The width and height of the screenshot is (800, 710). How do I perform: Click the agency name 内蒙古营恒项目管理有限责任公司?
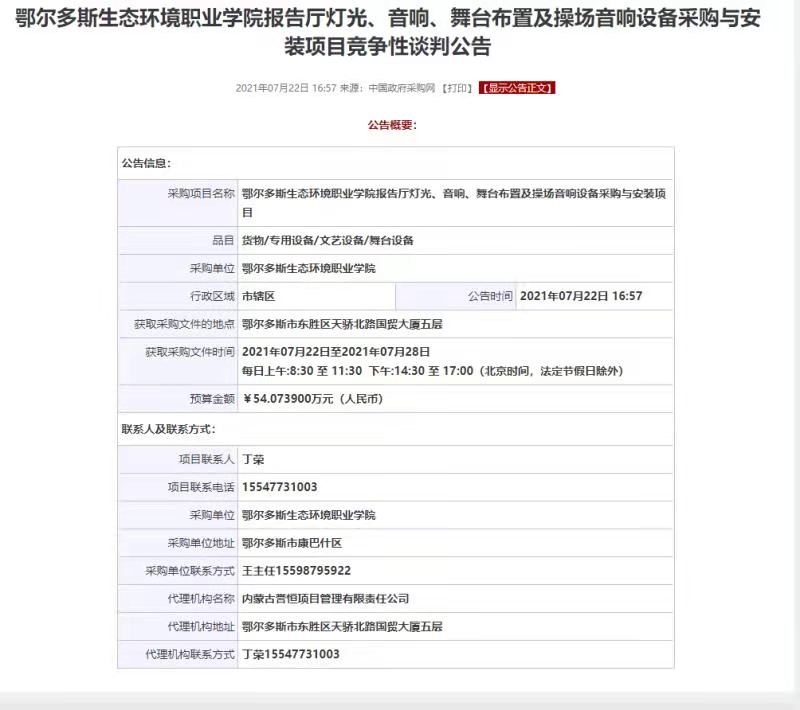click(x=325, y=599)
